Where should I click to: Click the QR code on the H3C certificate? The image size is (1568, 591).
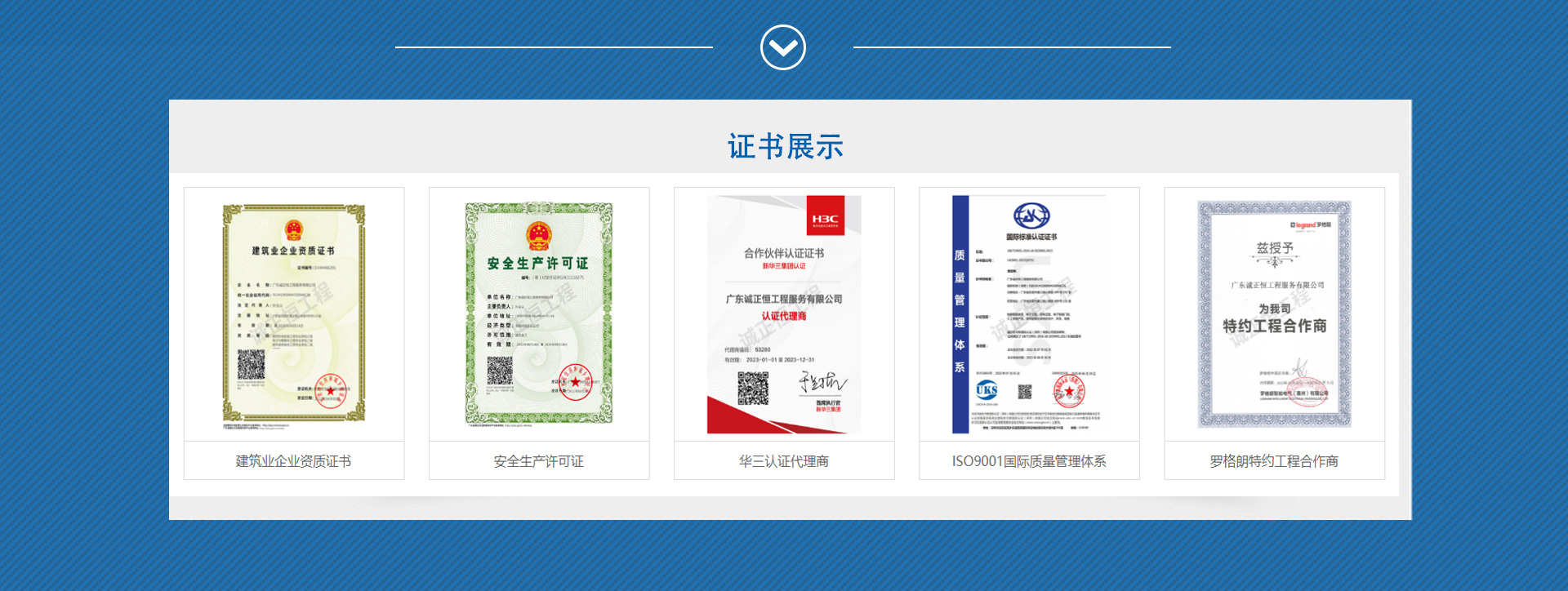point(753,389)
